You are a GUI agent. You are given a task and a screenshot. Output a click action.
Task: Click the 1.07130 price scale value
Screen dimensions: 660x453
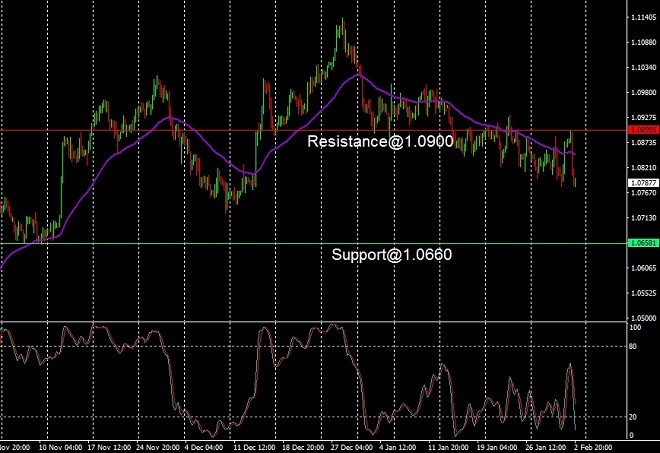coord(644,218)
